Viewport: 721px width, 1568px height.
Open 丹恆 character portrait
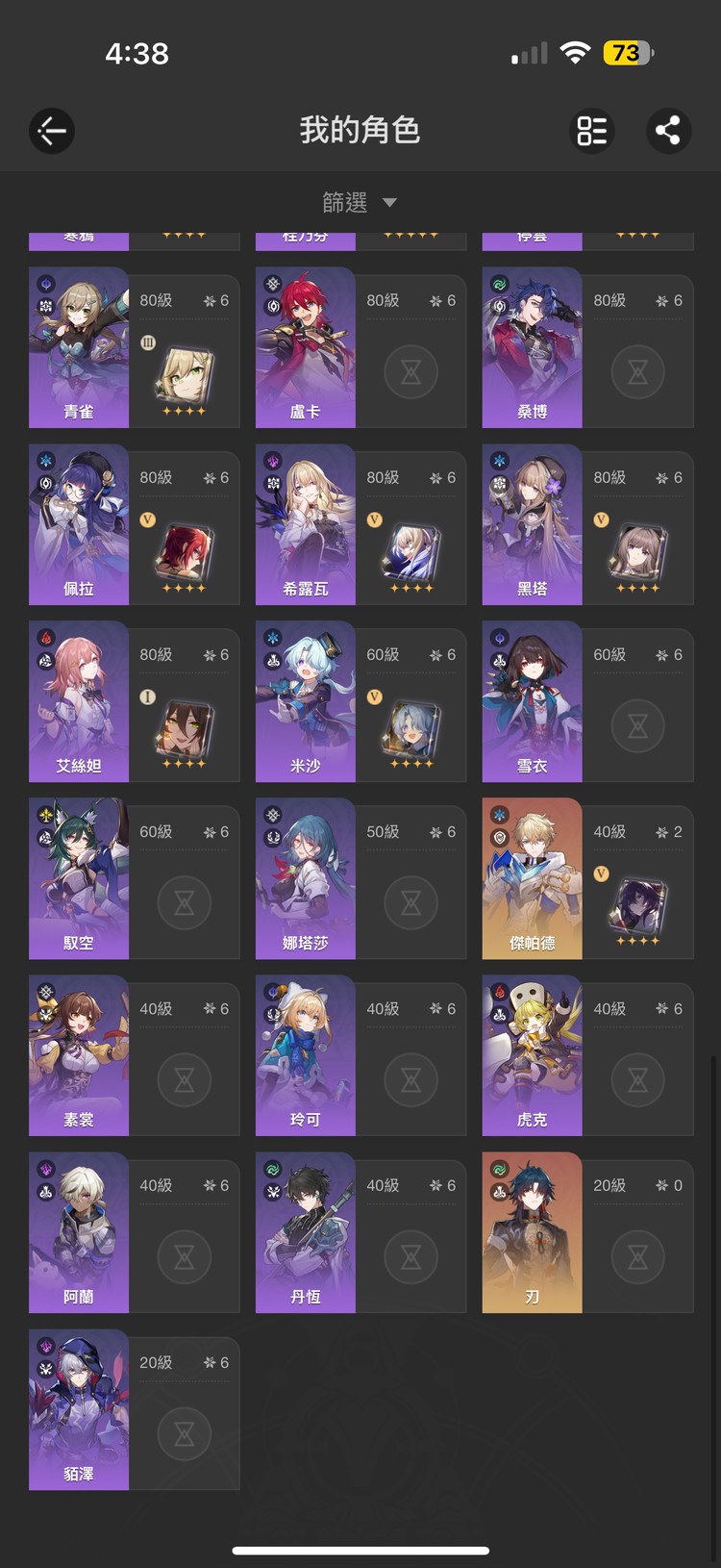pos(306,1232)
